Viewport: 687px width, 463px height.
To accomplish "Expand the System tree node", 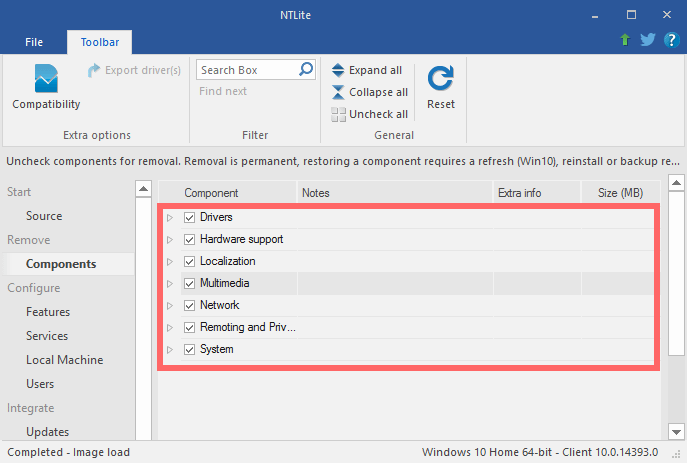I will 170,350.
